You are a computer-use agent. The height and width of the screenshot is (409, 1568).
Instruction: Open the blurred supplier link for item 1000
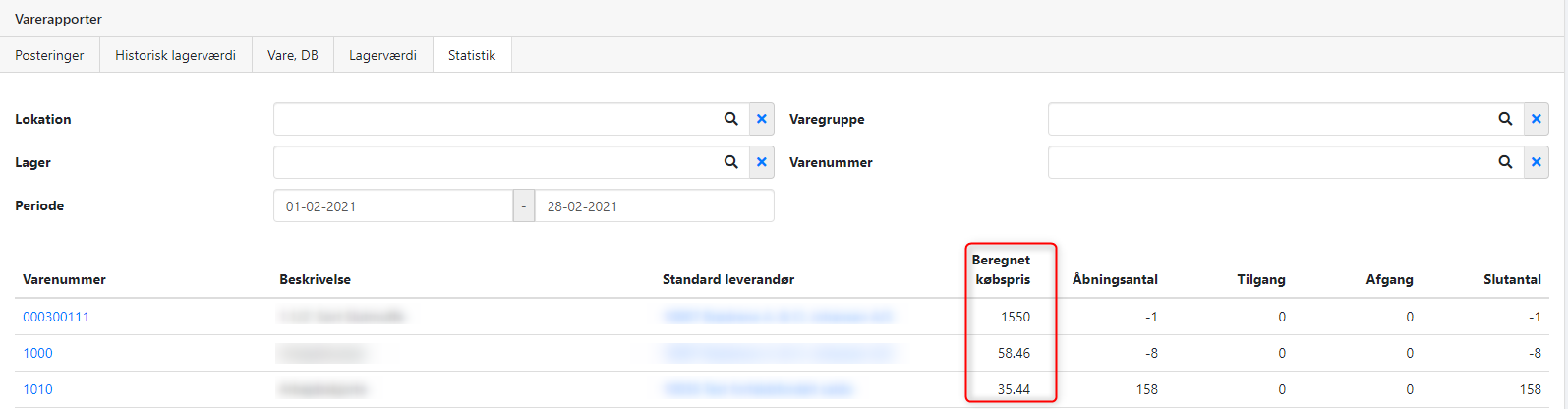click(778, 353)
